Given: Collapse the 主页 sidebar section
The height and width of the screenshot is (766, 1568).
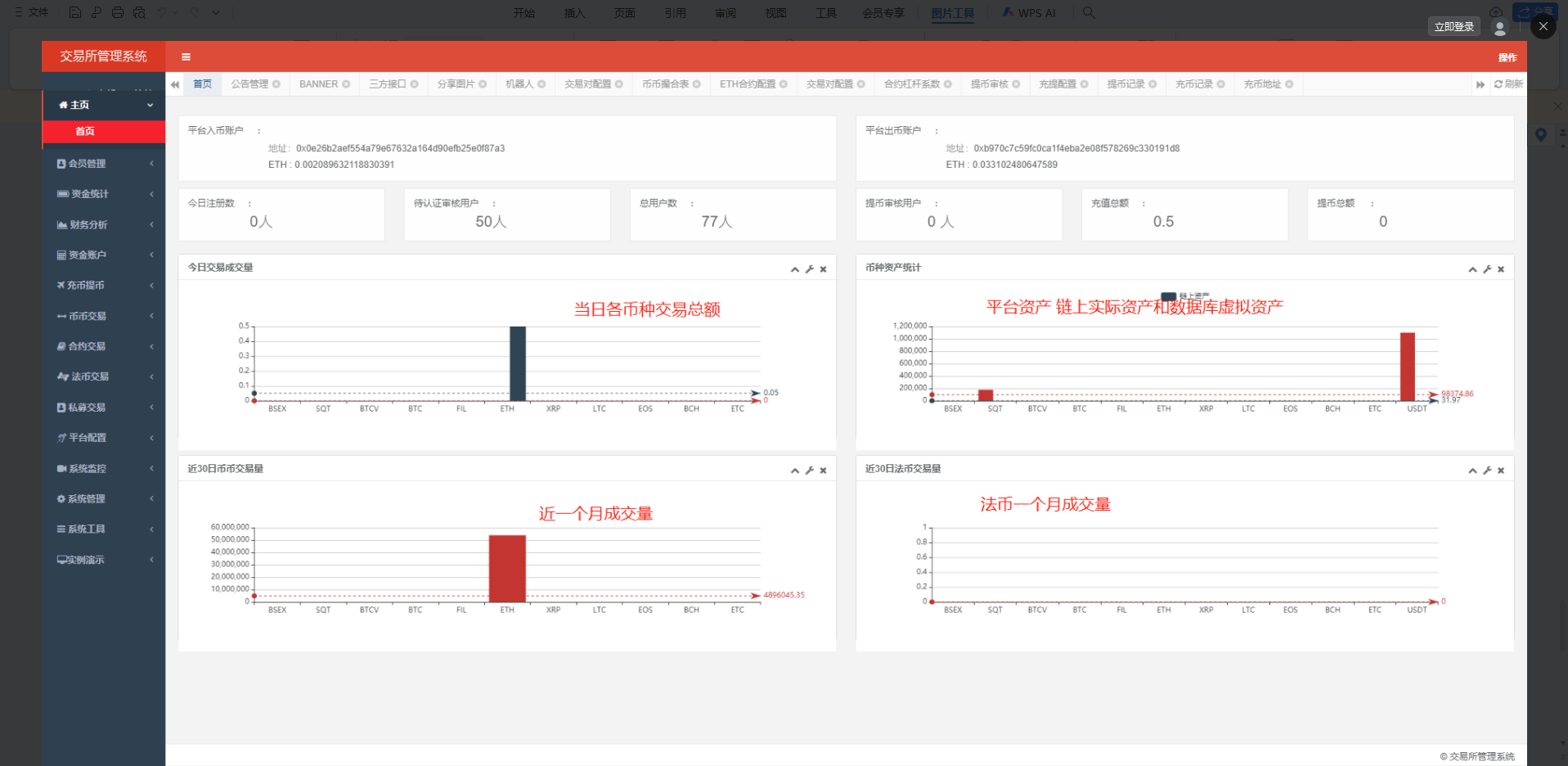Looking at the screenshot, I should click(104, 105).
